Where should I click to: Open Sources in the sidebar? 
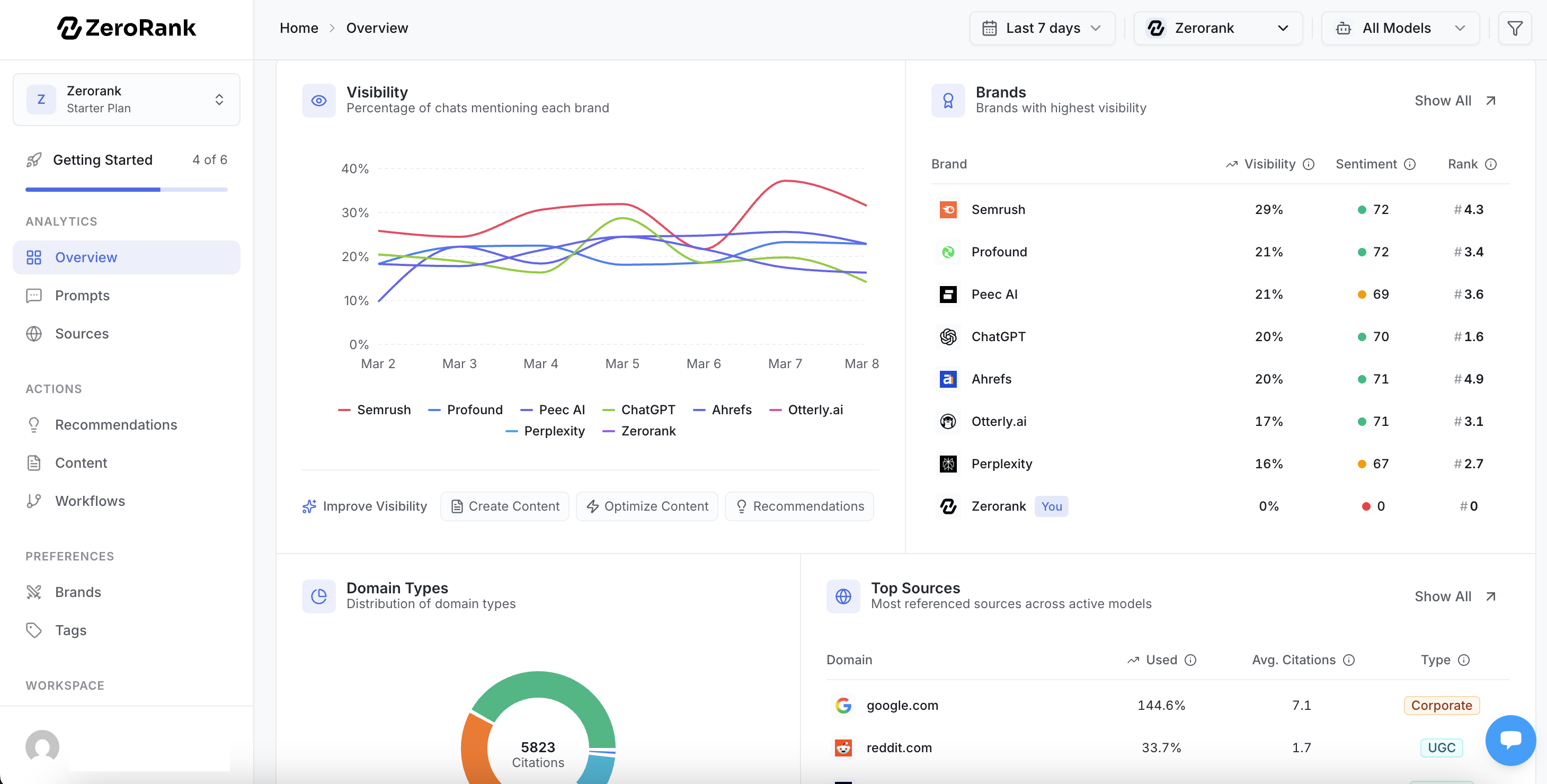click(82, 334)
